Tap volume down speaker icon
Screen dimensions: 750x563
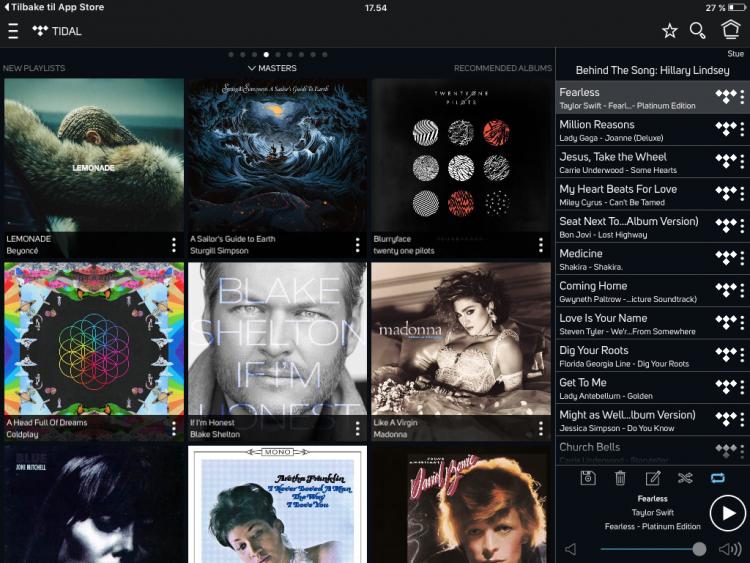571,549
